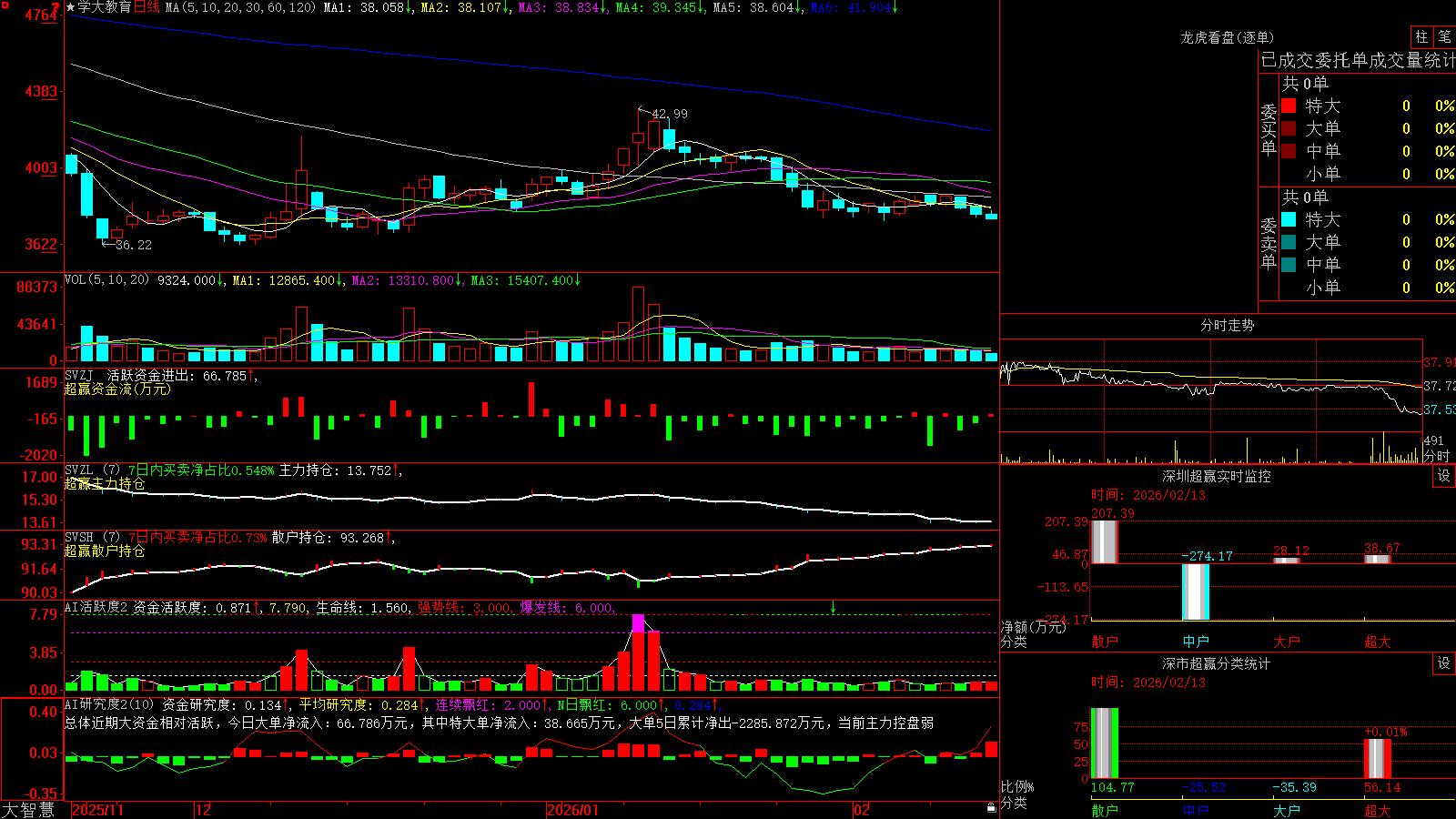
Task: Click the 4764 price axis label
Action: click(x=41, y=15)
